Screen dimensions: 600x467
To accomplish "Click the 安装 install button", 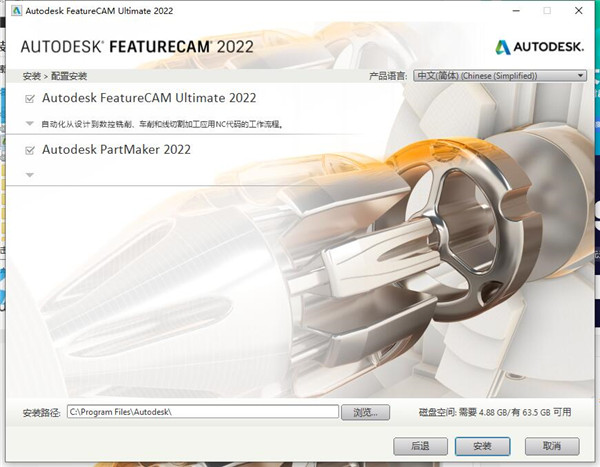I will (x=482, y=446).
